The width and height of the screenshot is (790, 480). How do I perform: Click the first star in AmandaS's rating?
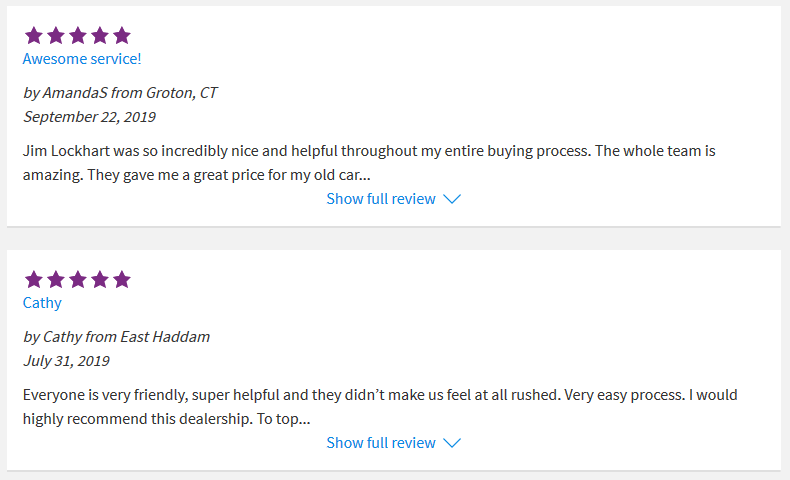point(34,36)
